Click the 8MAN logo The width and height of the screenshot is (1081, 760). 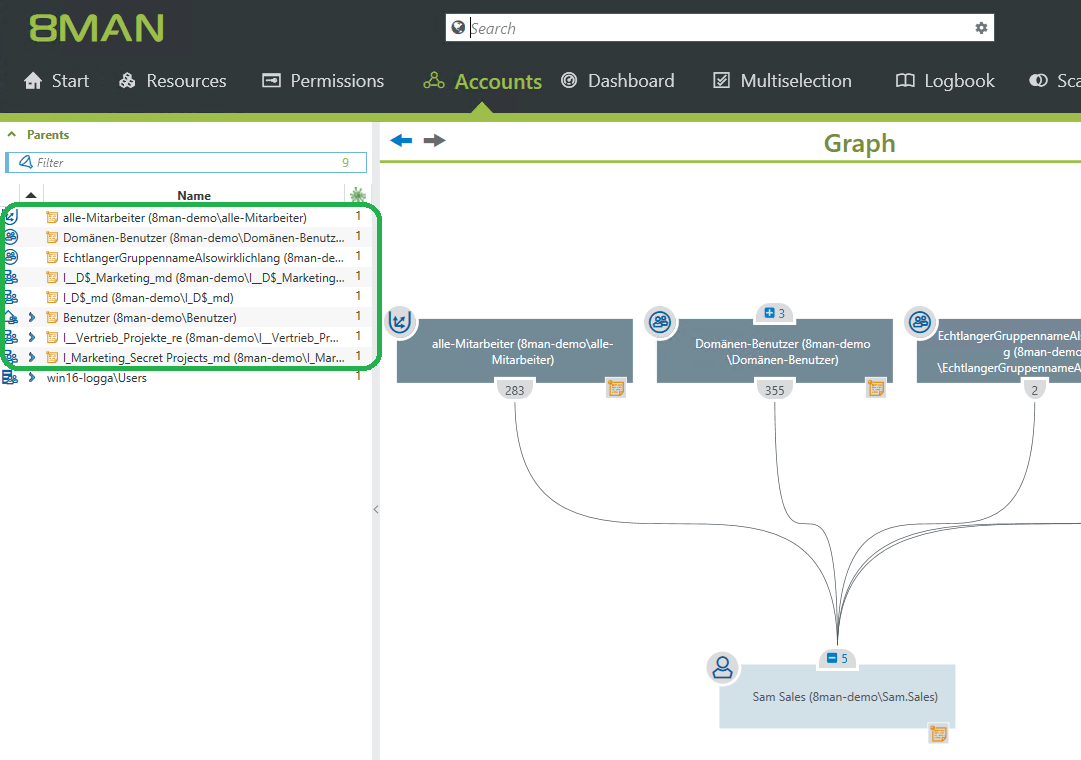point(97,28)
